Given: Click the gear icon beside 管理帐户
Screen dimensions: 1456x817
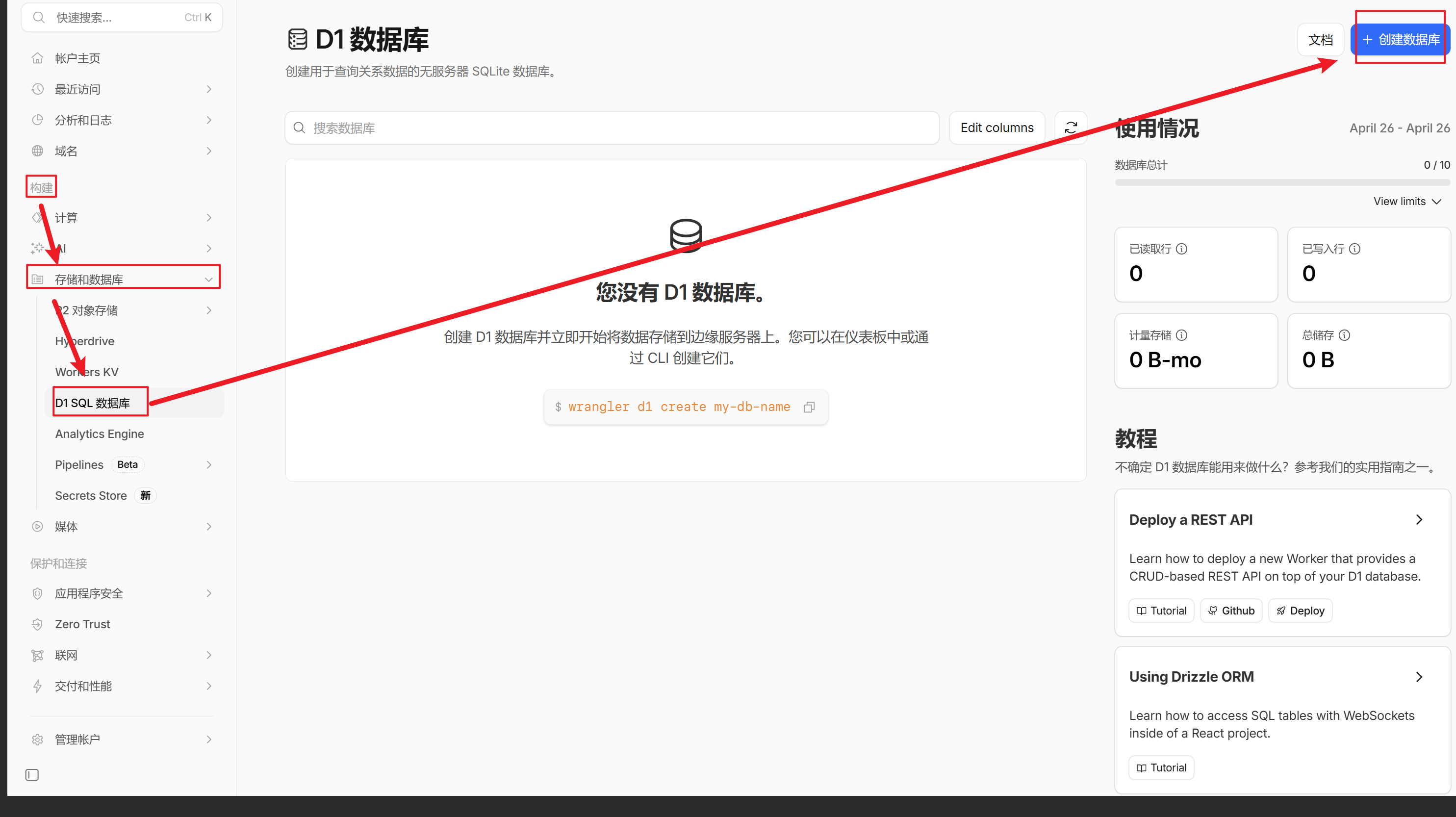Looking at the screenshot, I should tap(37, 740).
